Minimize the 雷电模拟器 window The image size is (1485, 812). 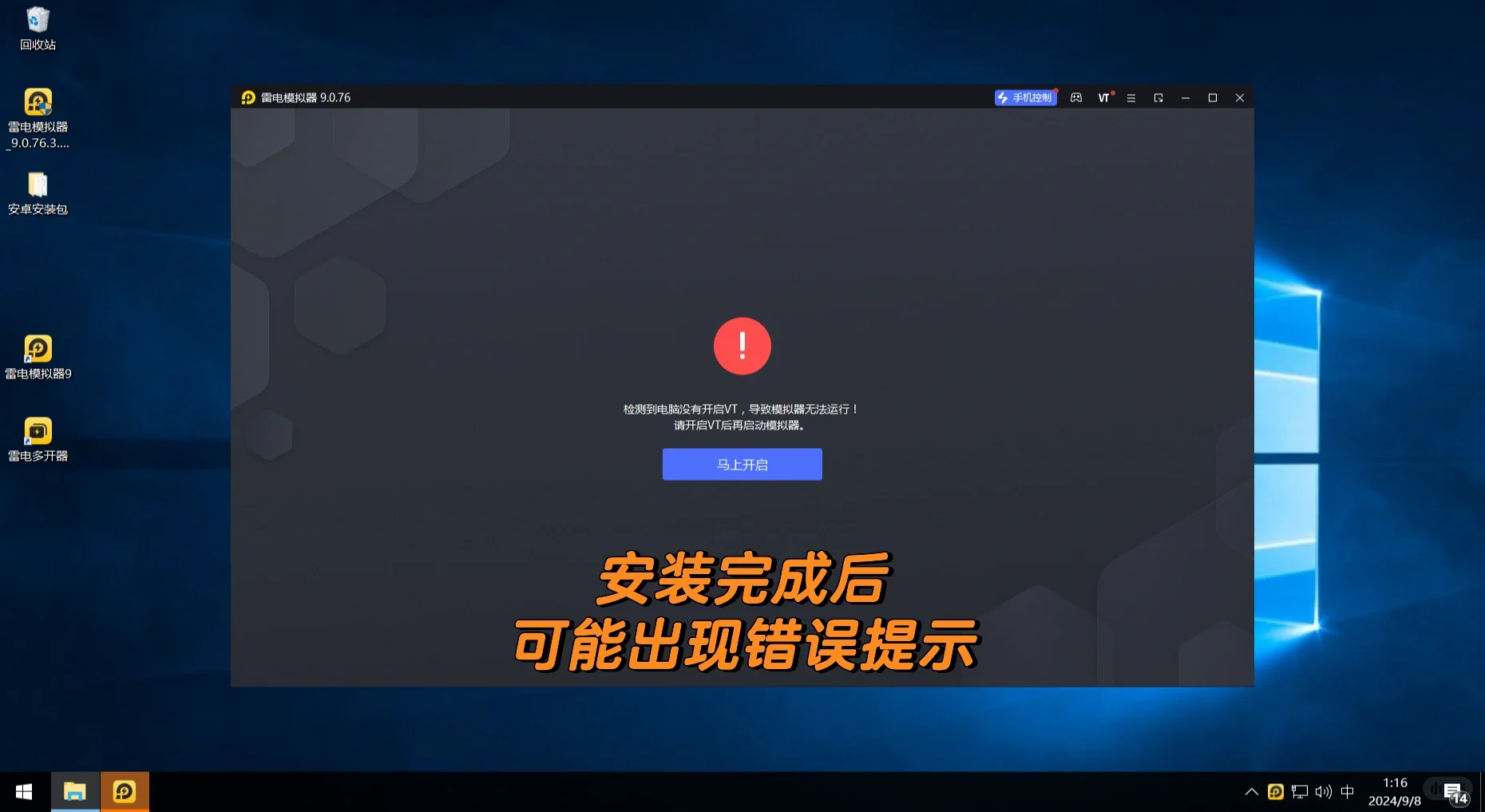(1186, 97)
